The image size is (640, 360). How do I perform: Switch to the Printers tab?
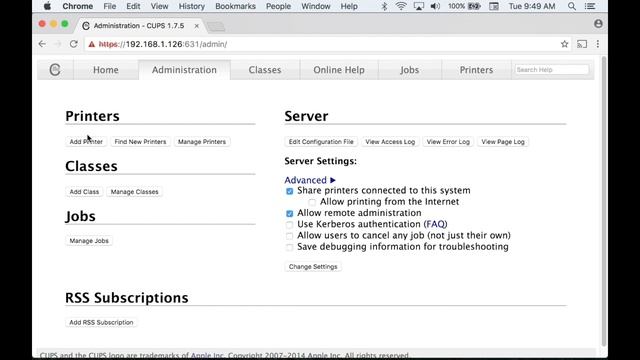(476, 70)
